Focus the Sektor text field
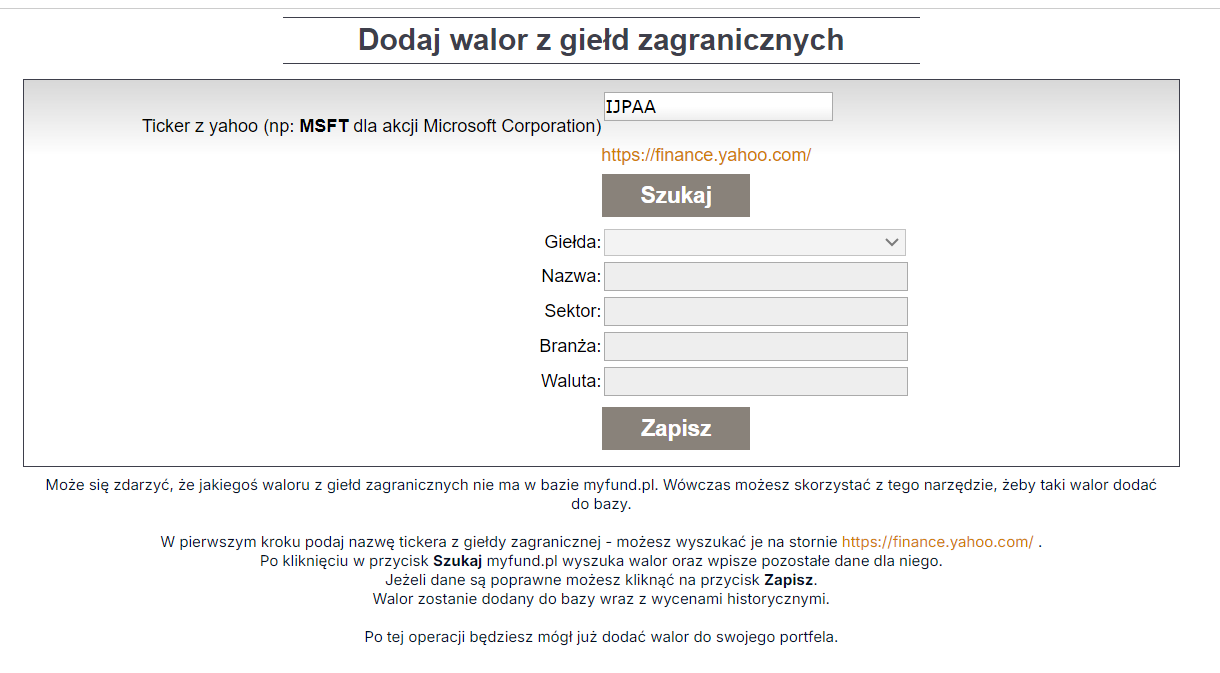This screenshot has width=1220, height=673. click(x=756, y=311)
